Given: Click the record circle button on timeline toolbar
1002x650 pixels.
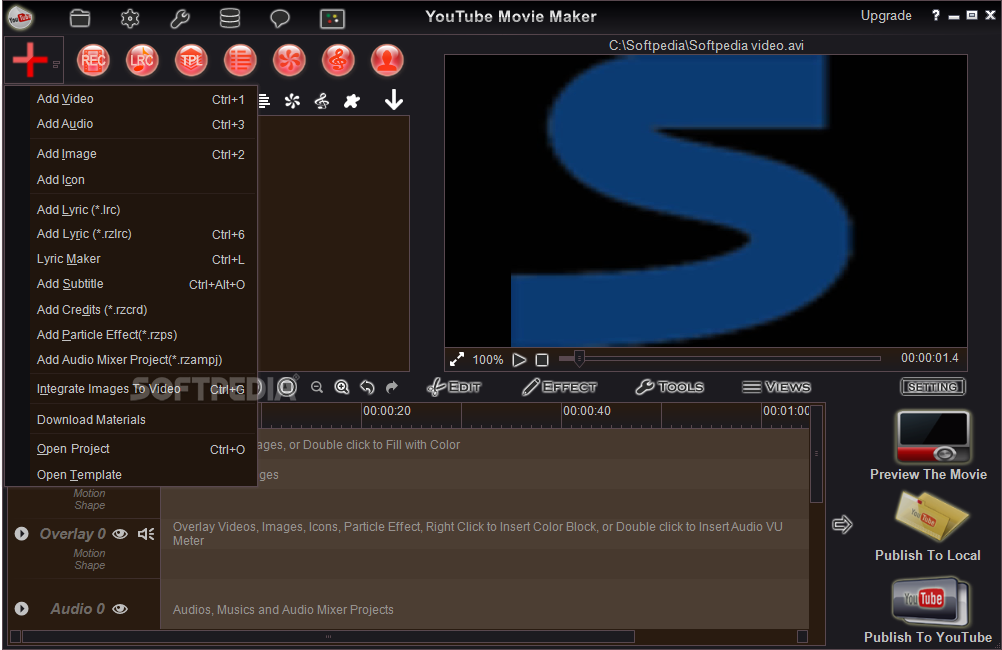Looking at the screenshot, I should [288, 387].
